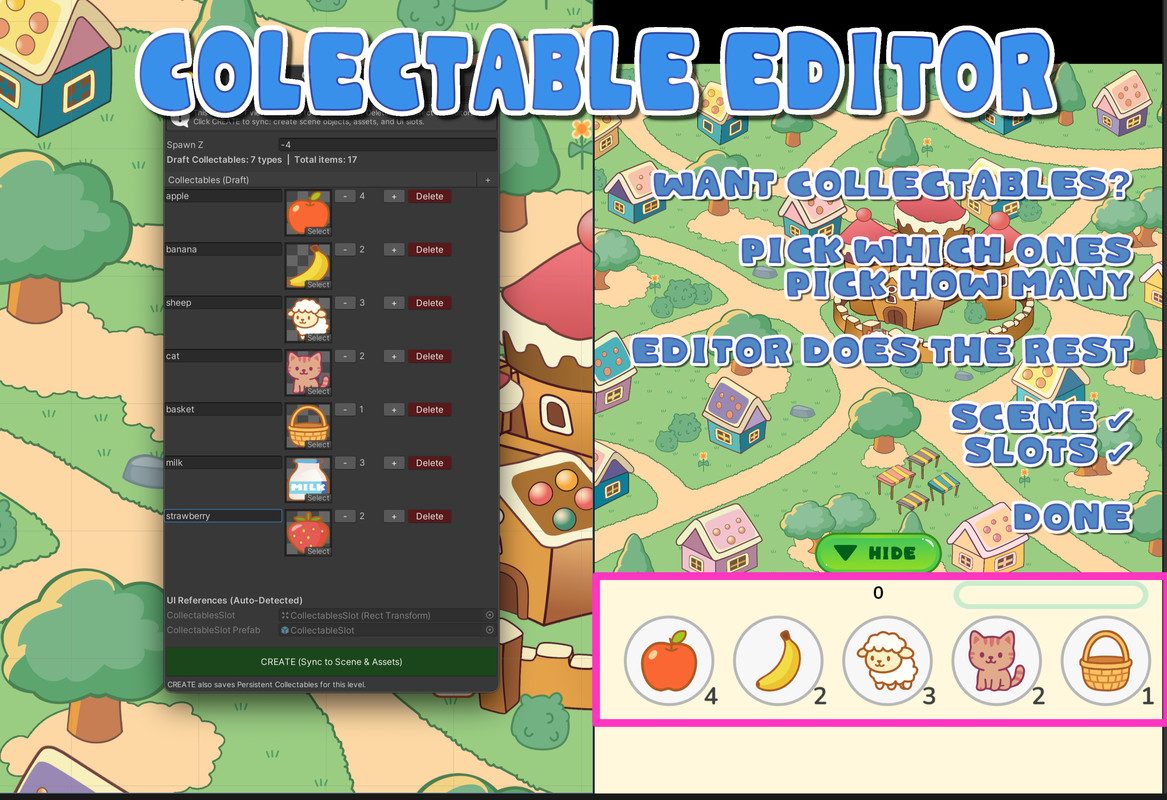The height and width of the screenshot is (800, 1167).
Task: Delete the strawberry collectable
Action: point(429,516)
